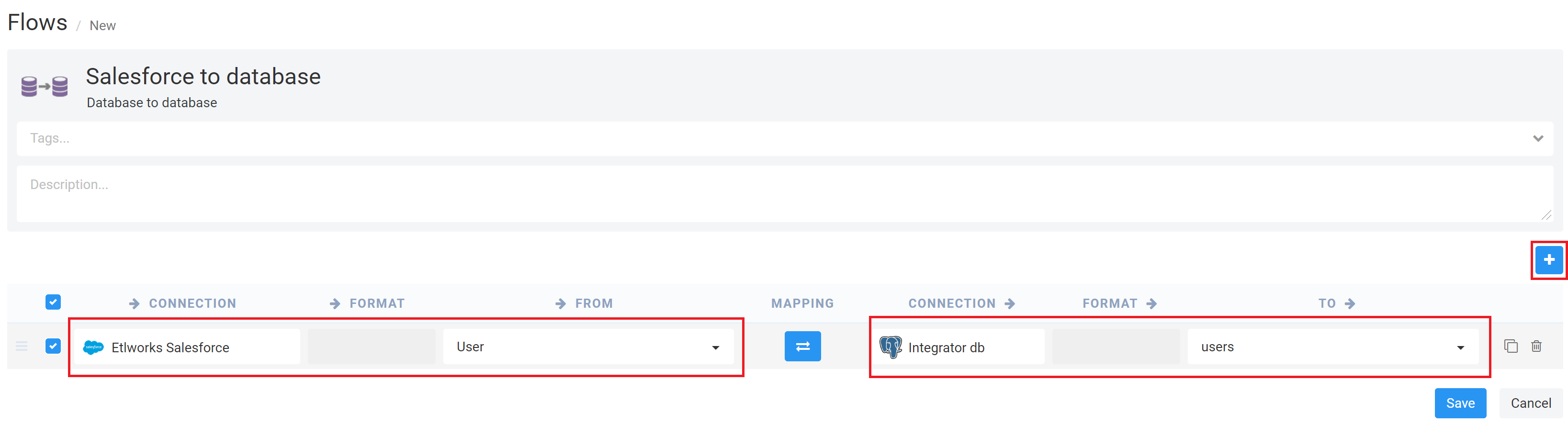Click the TO column header

(1337, 303)
